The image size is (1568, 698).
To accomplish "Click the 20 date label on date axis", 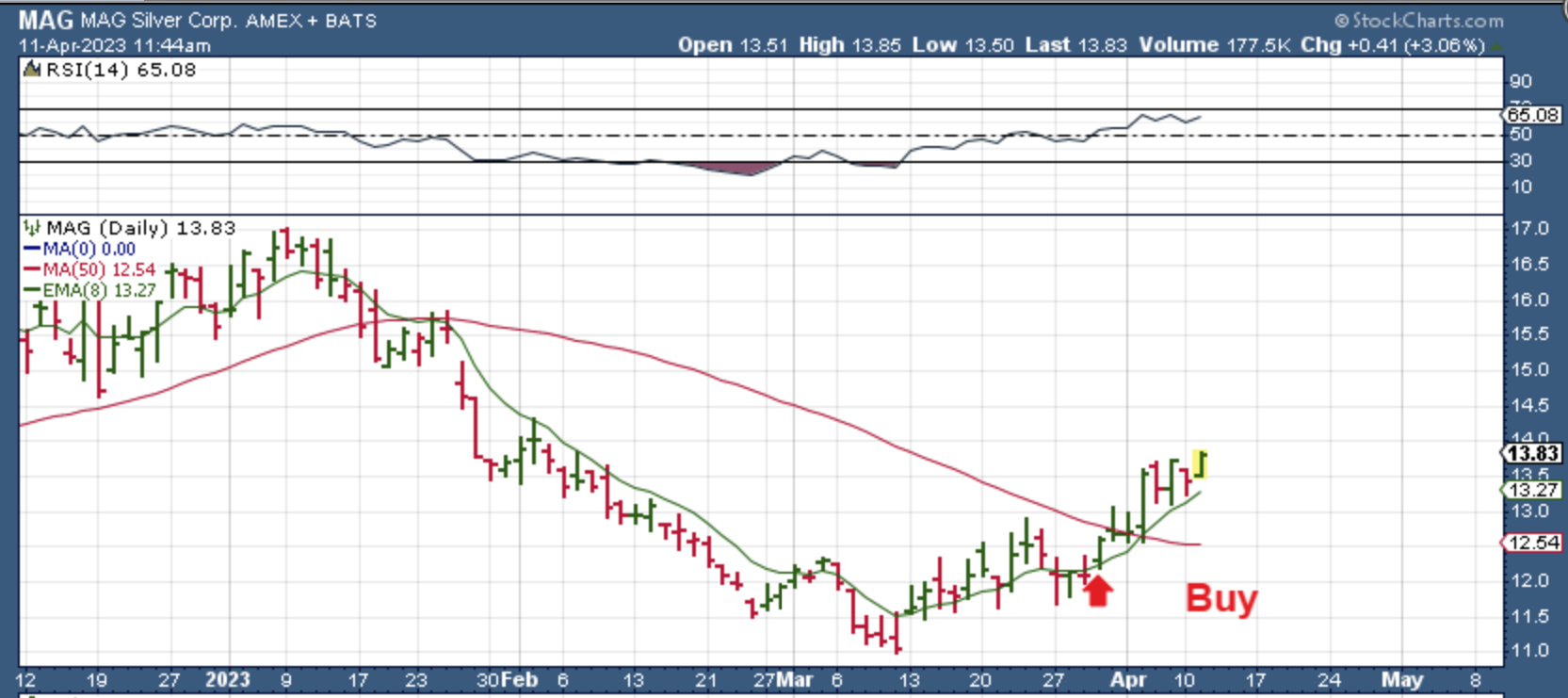I will (980, 680).
